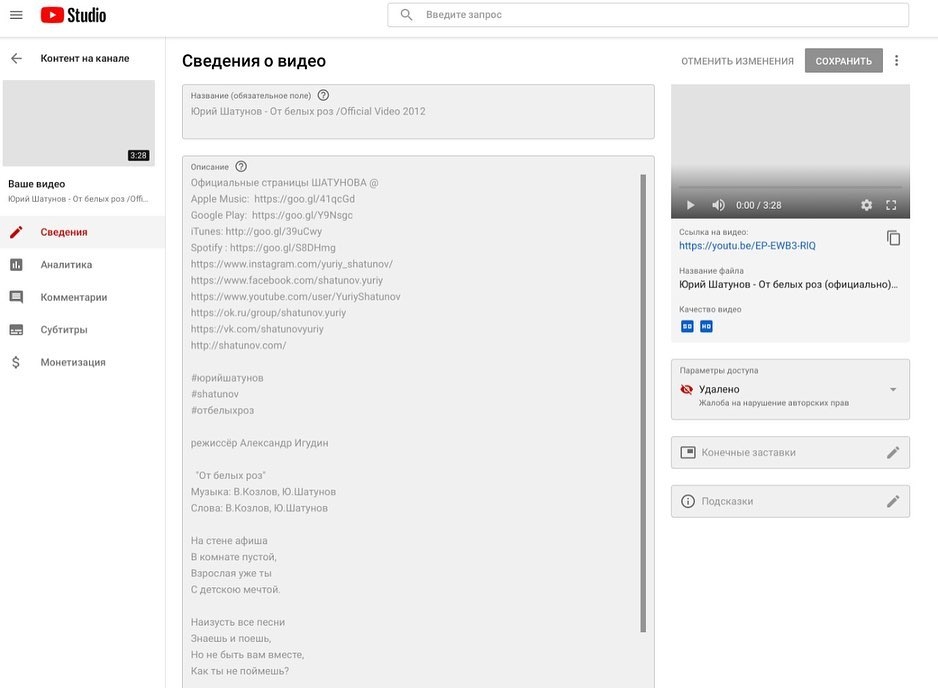Edit the end screens section
The image size is (938, 688).
point(893,452)
